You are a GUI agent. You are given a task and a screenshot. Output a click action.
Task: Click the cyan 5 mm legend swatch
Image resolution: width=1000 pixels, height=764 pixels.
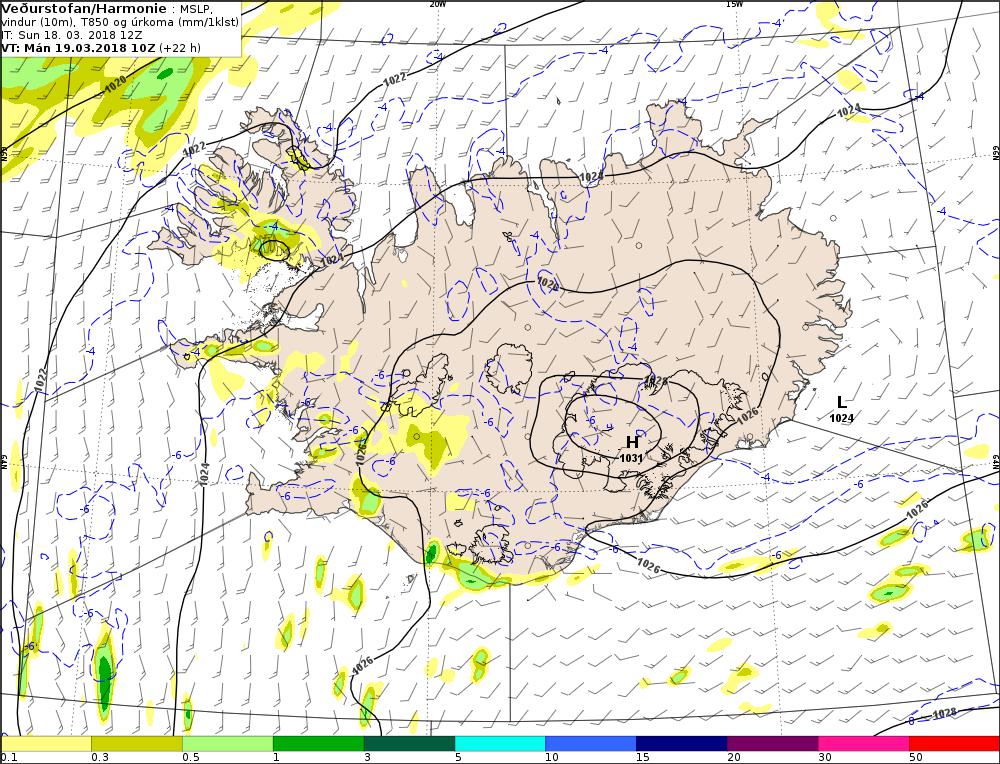tap(500, 744)
